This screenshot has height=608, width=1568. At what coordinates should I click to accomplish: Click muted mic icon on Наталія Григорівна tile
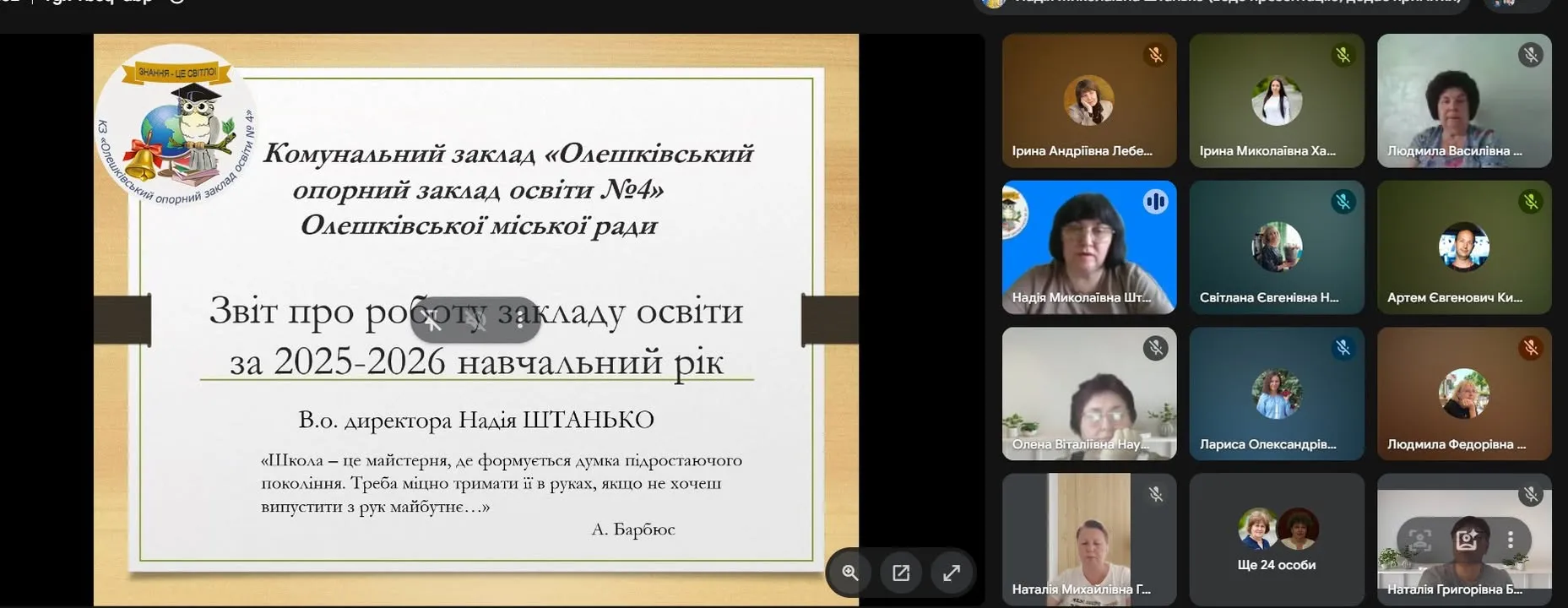tap(1530, 494)
